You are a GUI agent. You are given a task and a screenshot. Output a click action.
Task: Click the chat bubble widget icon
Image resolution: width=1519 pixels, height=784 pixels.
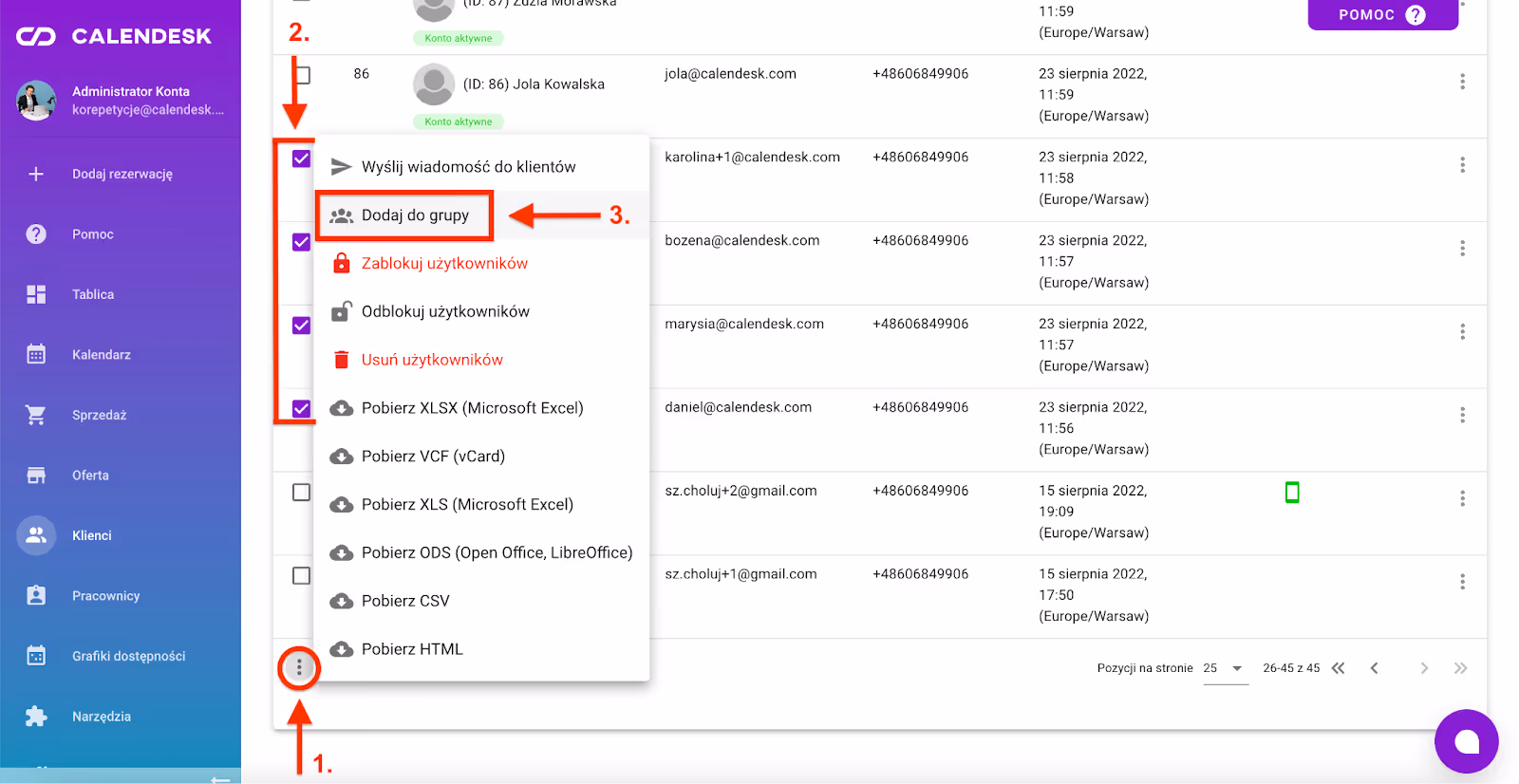tap(1466, 741)
